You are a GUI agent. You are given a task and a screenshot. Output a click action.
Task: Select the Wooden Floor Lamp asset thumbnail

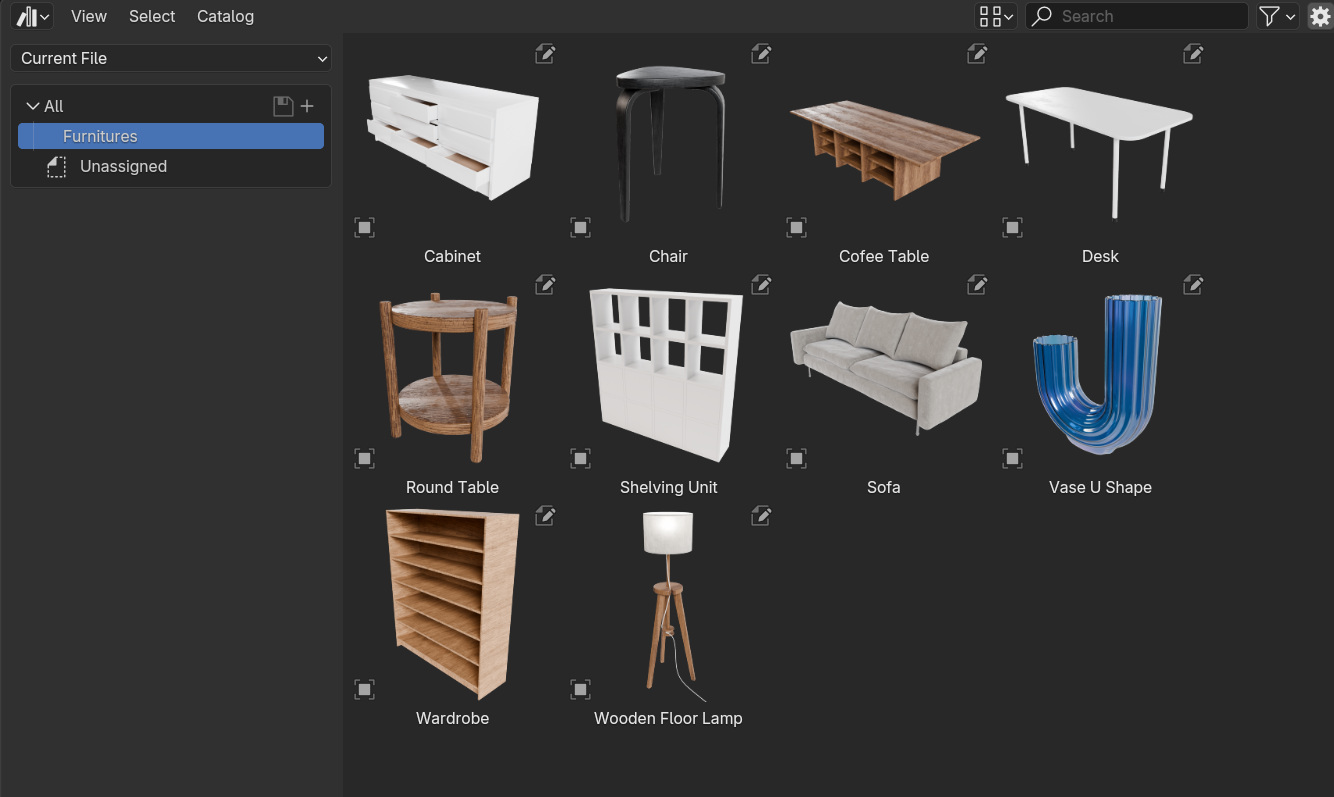tap(670, 606)
